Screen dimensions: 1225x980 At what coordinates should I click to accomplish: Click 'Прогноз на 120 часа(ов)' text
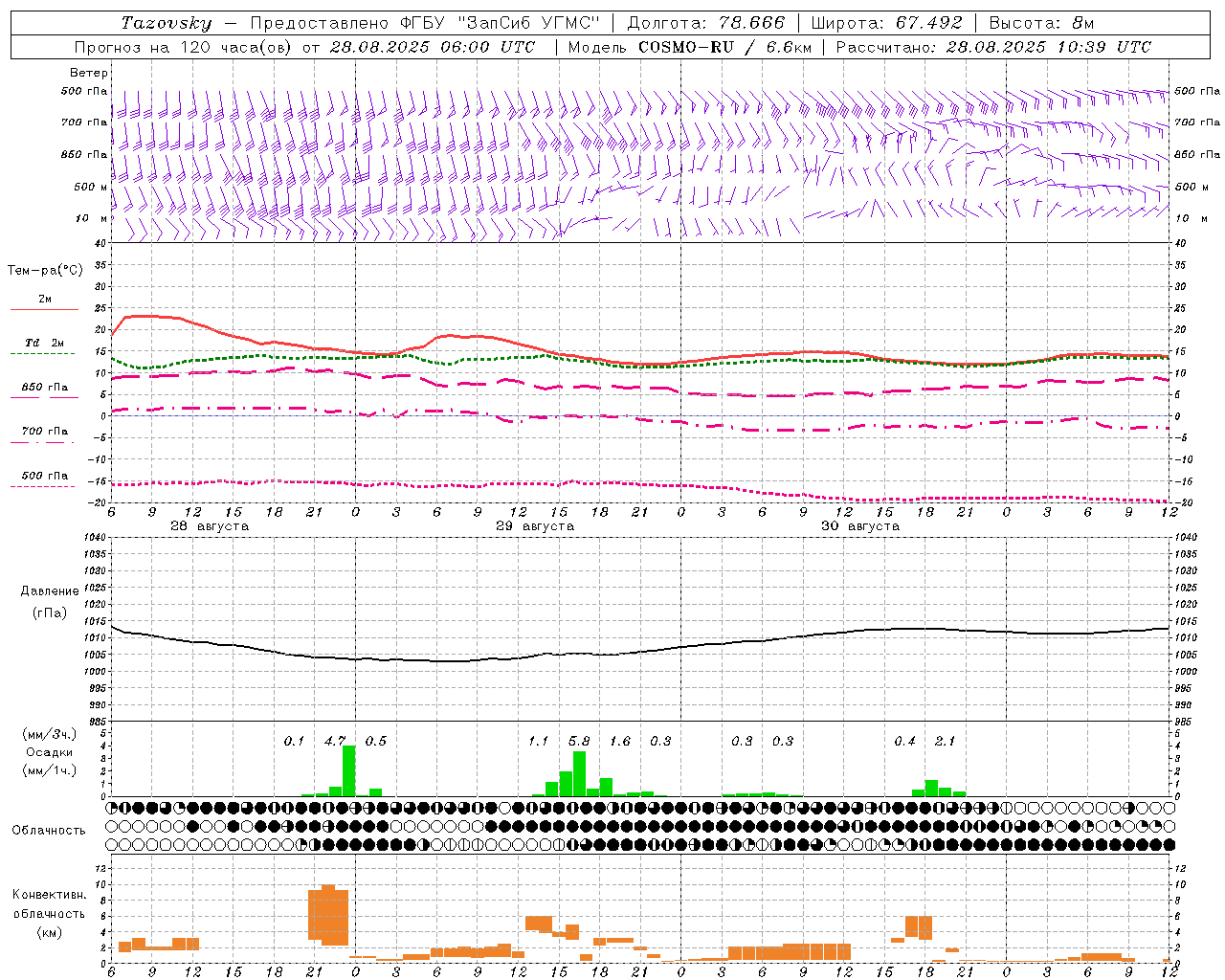click(184, 47)
